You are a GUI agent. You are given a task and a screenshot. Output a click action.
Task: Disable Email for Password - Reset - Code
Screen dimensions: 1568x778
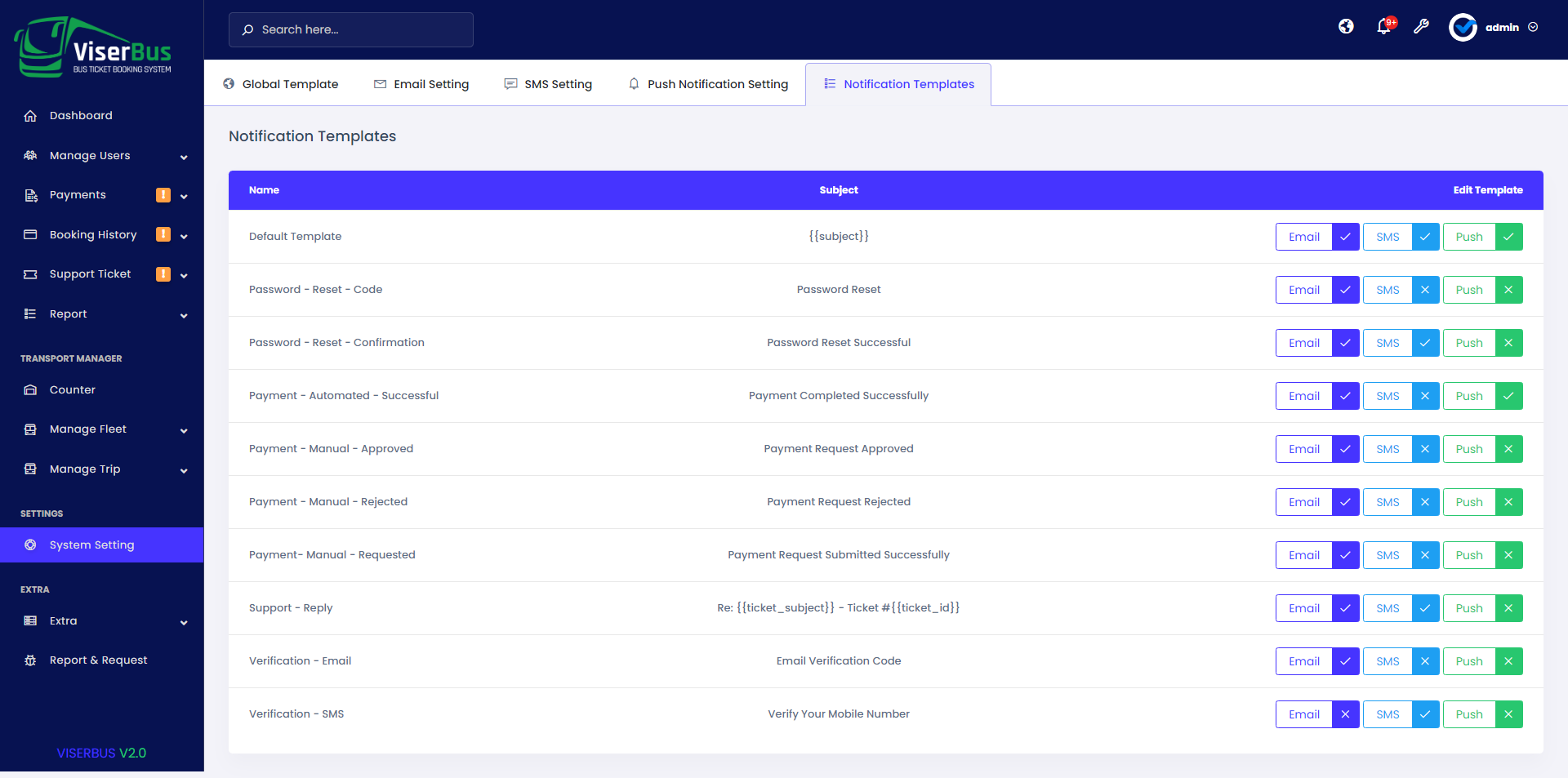point(1345,290)
